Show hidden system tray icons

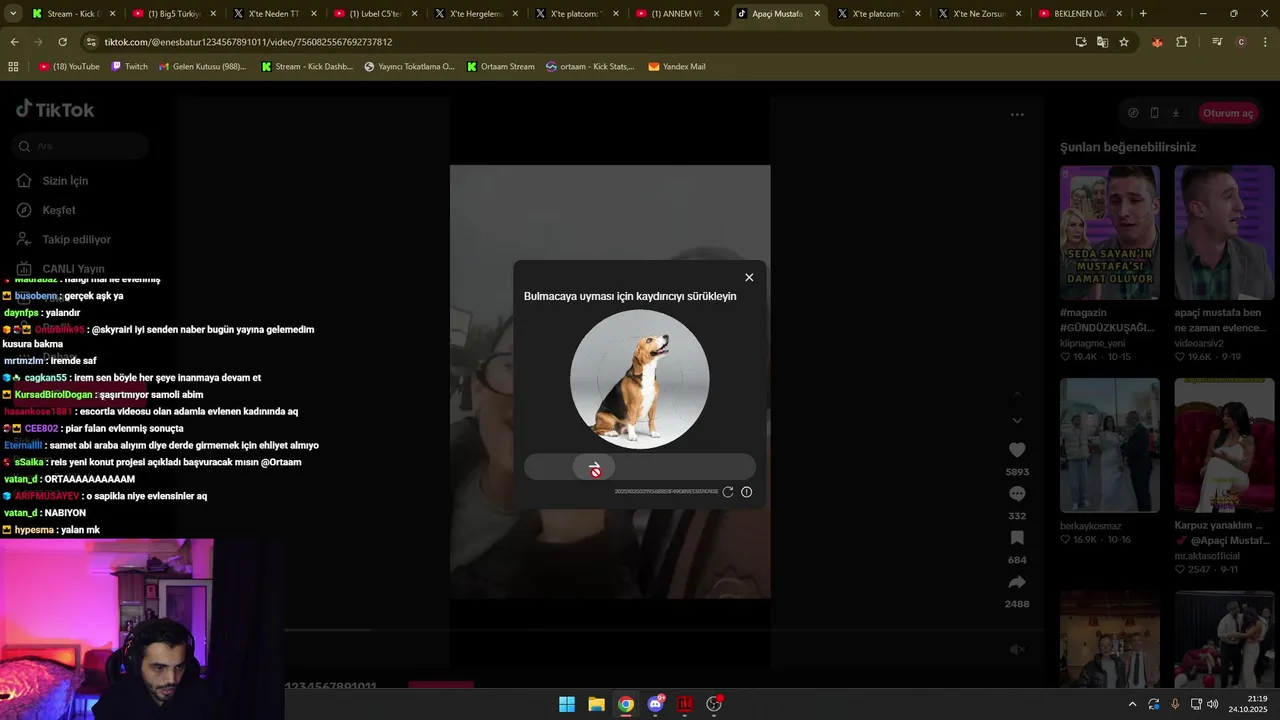pyautogui.click(x=1132, y=704)
